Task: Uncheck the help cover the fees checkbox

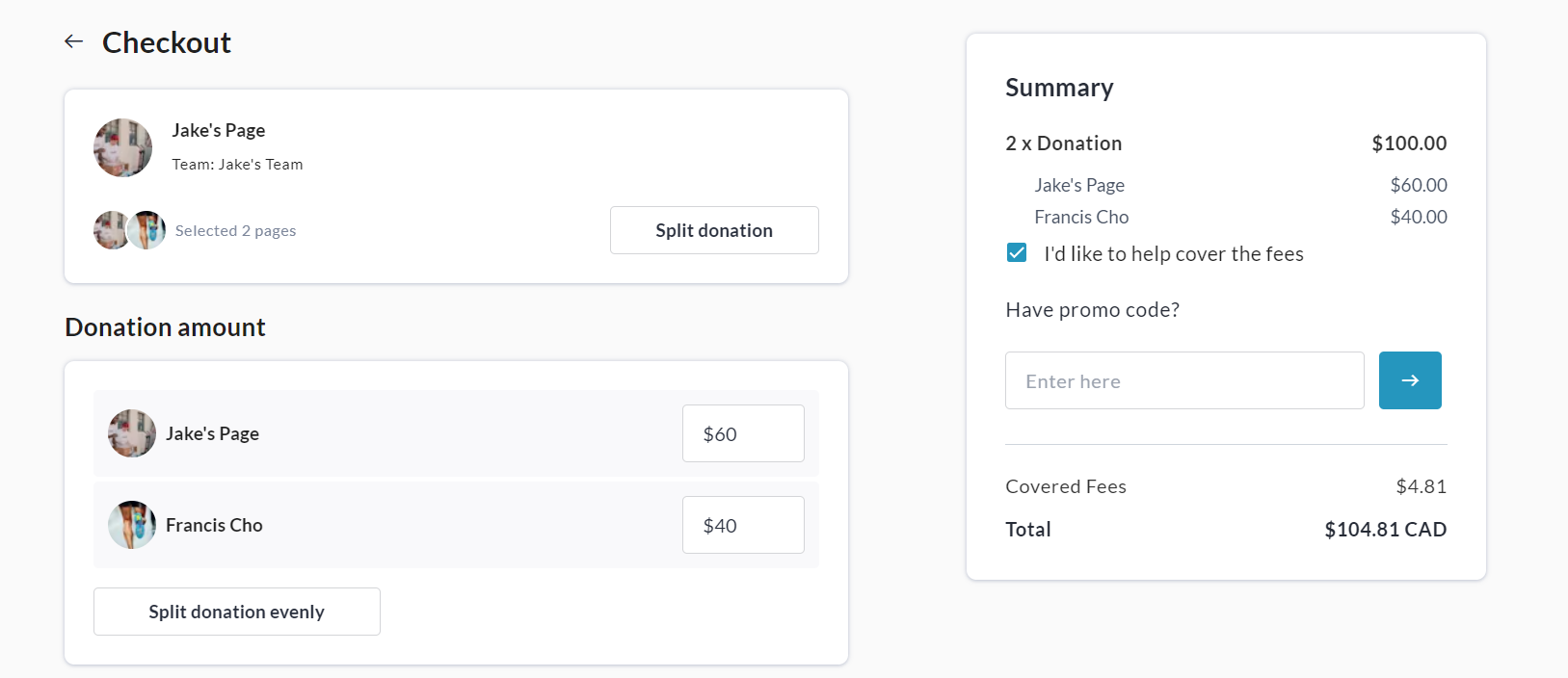Action: [1017, 253]
